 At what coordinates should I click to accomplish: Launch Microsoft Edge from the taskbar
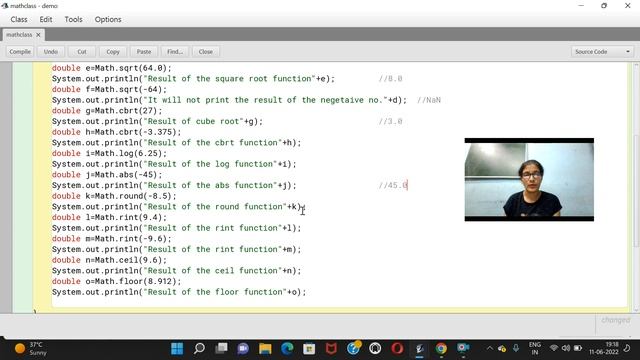tap(287, 349)
